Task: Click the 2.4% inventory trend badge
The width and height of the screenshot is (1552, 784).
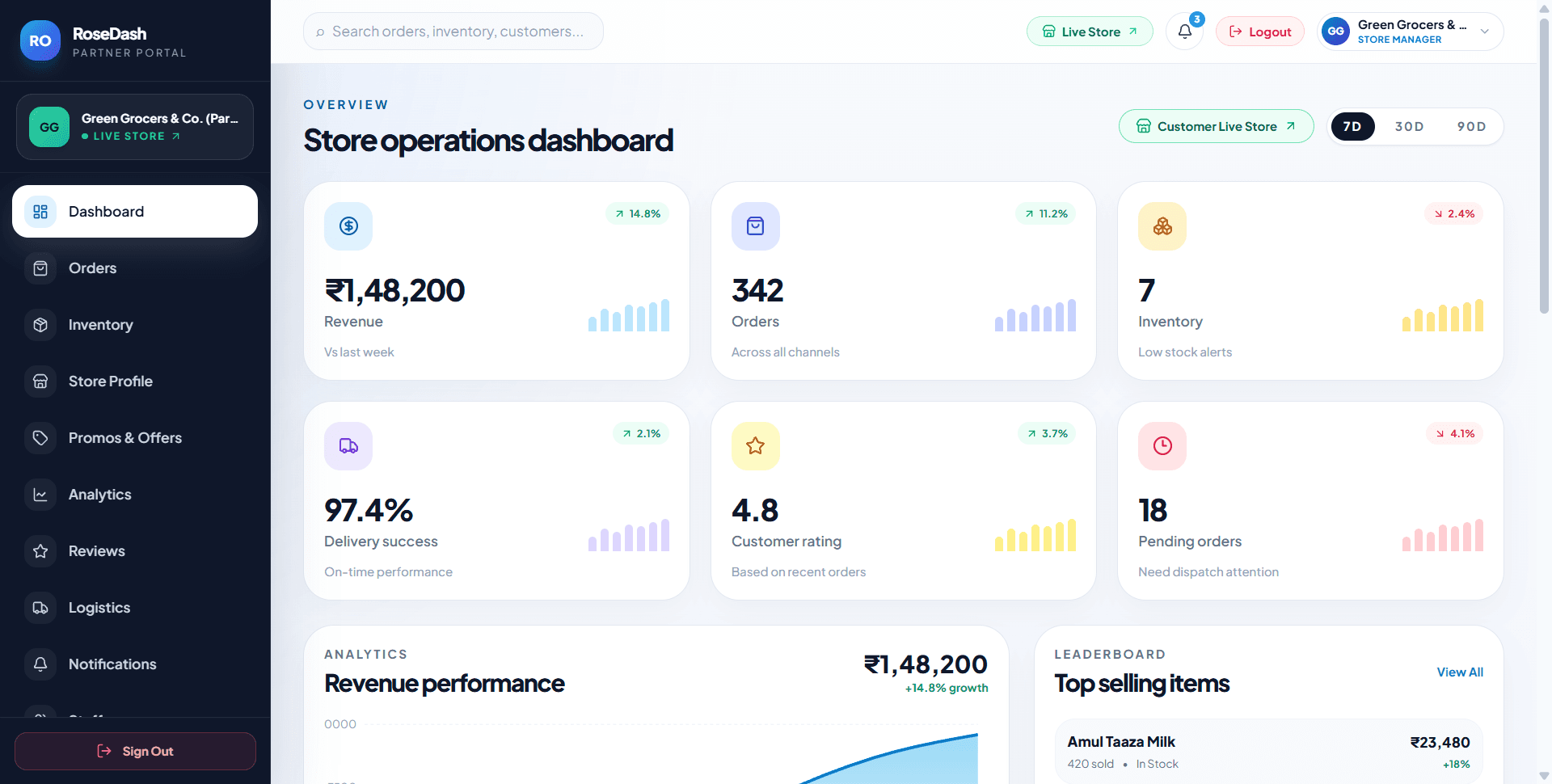Action: click(1454, 214)
